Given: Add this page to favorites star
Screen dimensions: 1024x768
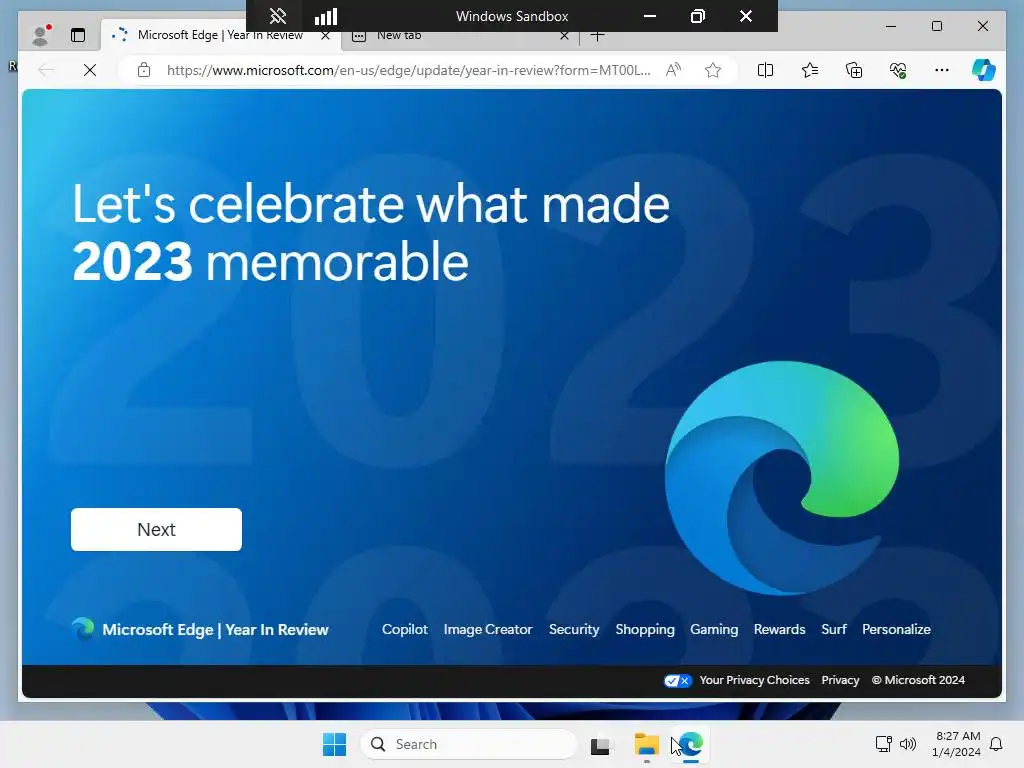Looking at the screenshot, I should pyautogui.click(x=713, y=70).
